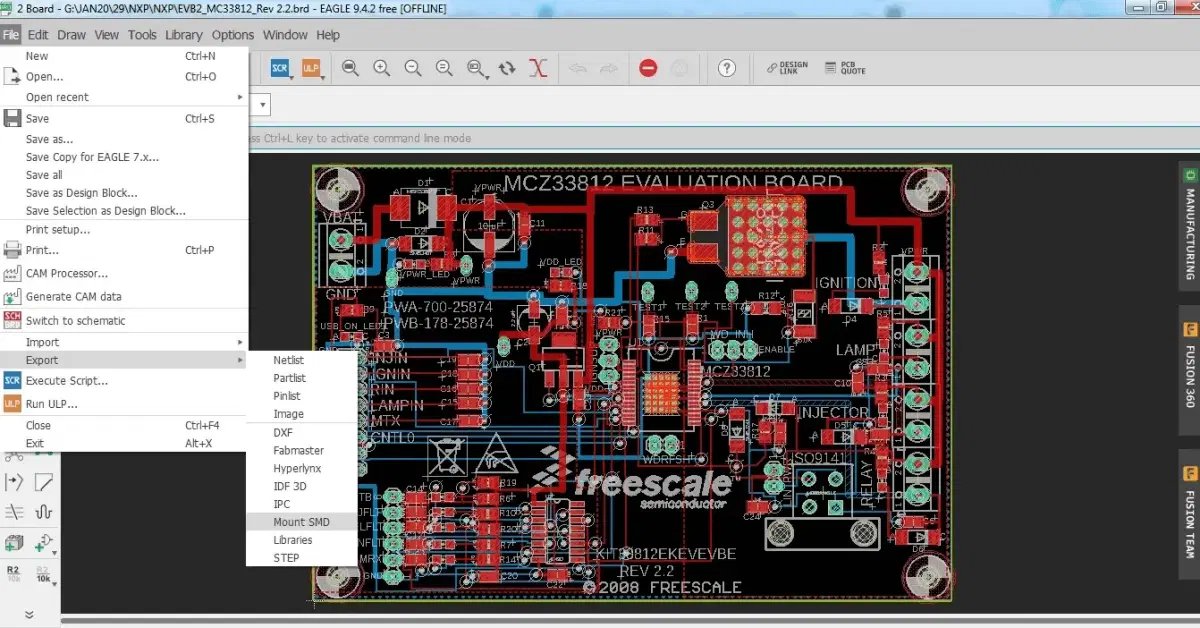
Task: Choose New from the File menu
Action: click(124, 56)
